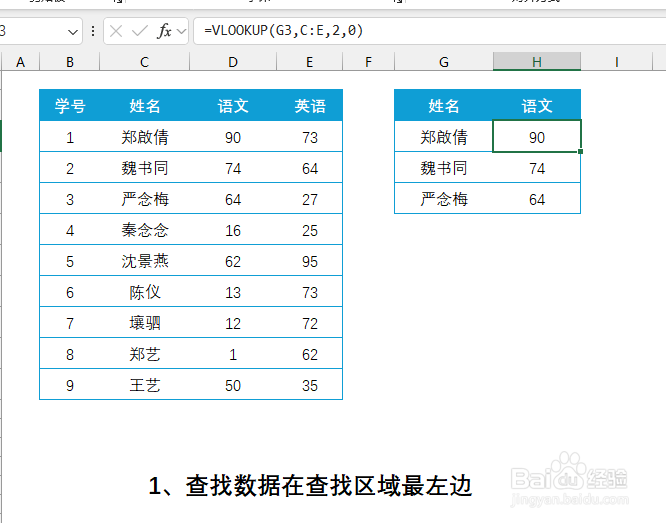Click the vertical dots handle beside Name Box
The image size is (666, 523).
click(x=93, y=31)
